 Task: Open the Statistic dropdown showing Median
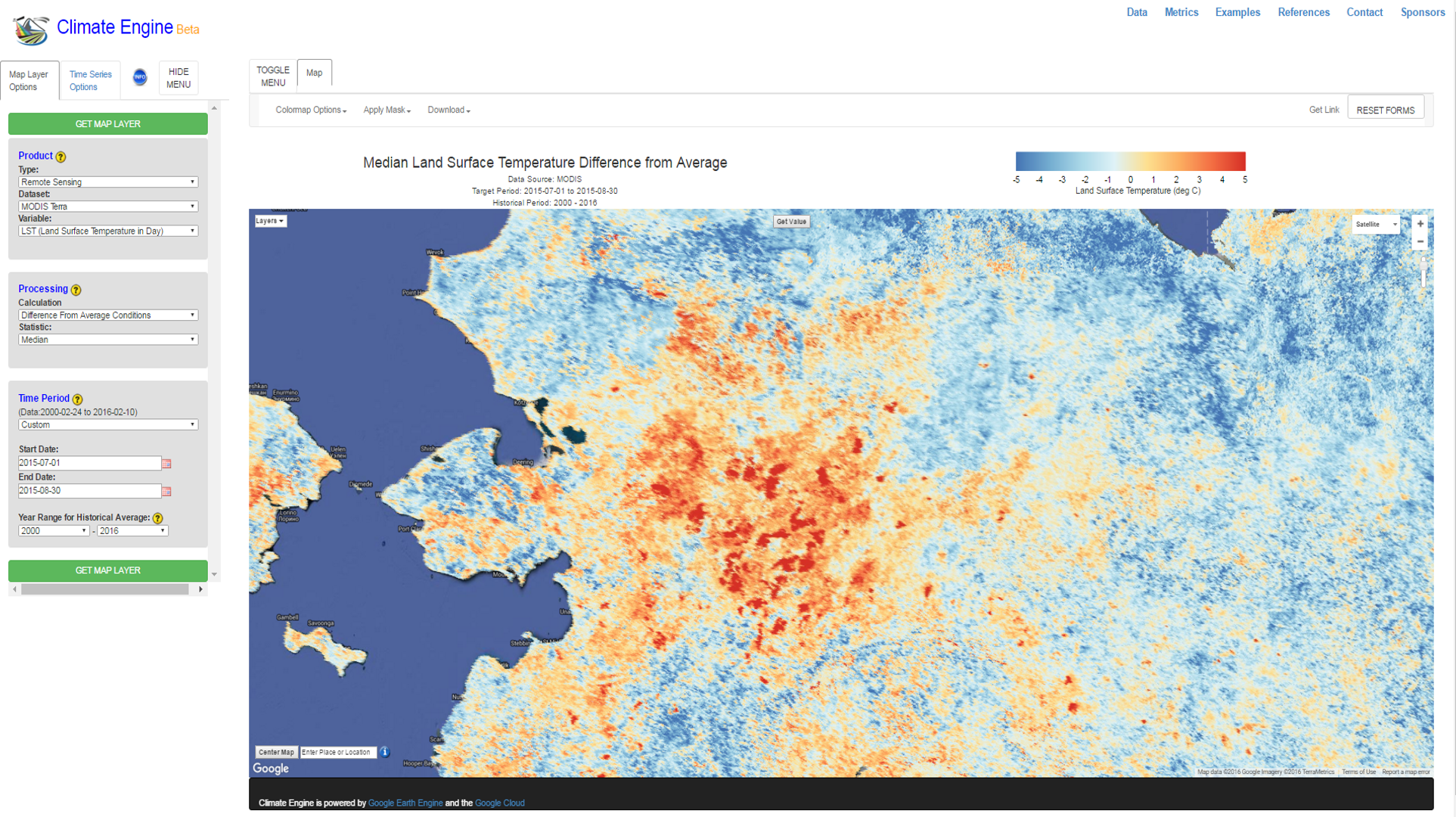pyautogui.click(x=107, y=340)
